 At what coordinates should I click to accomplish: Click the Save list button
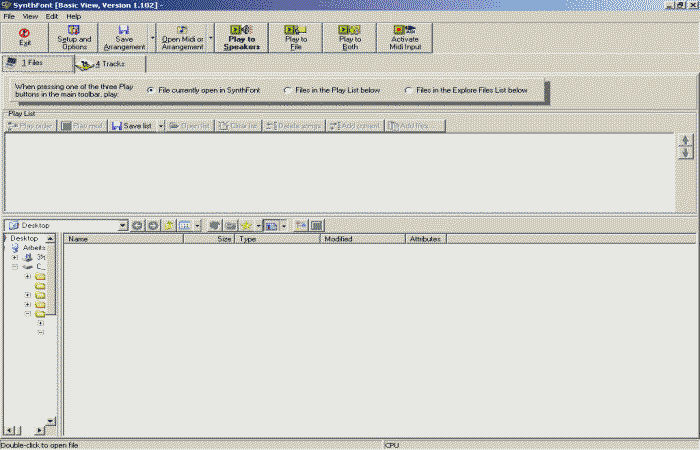(x=132, y=126)
